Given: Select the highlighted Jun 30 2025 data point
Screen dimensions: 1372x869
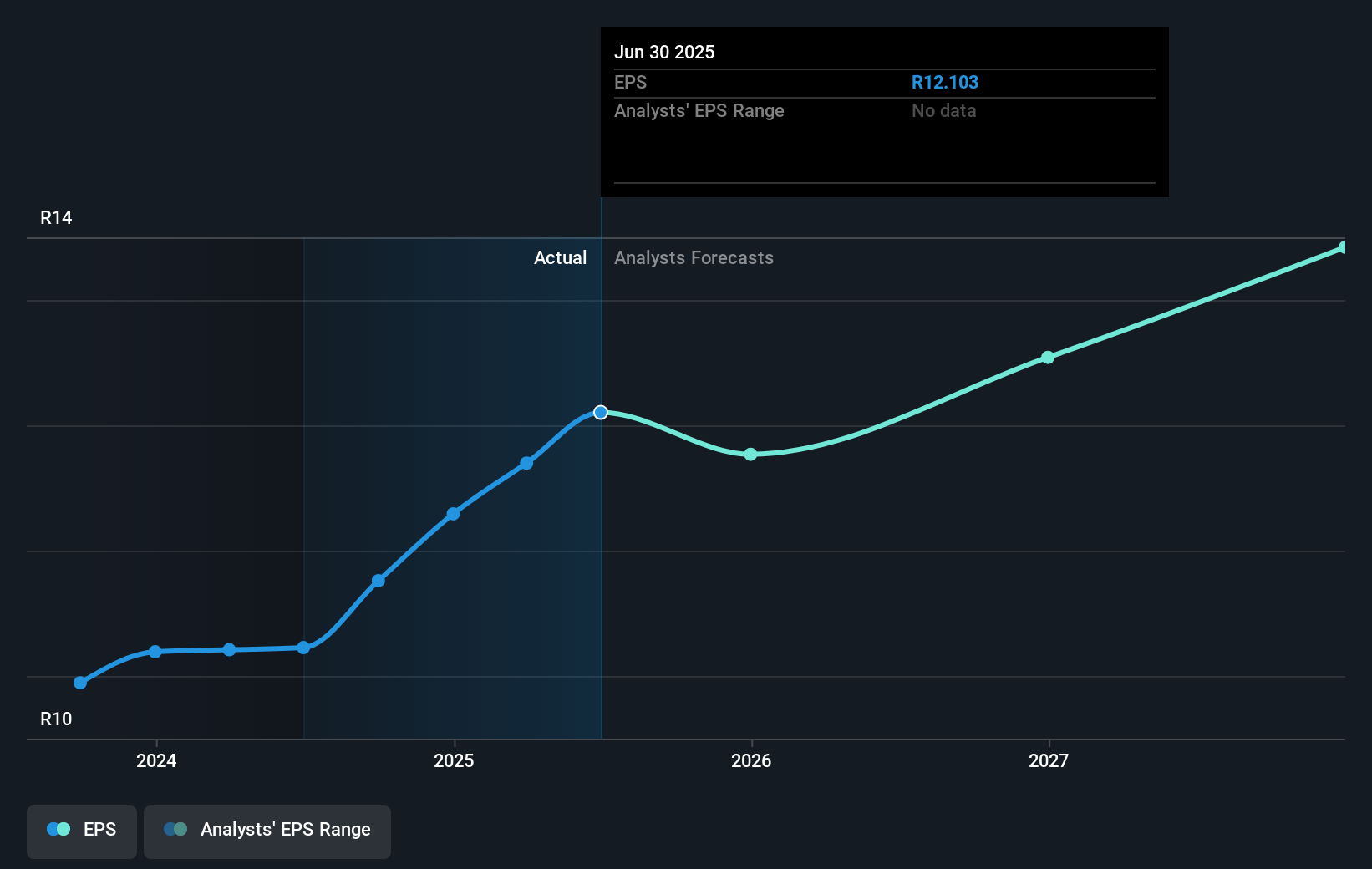Looking at the screenshot, I should (x=601, y=413).
